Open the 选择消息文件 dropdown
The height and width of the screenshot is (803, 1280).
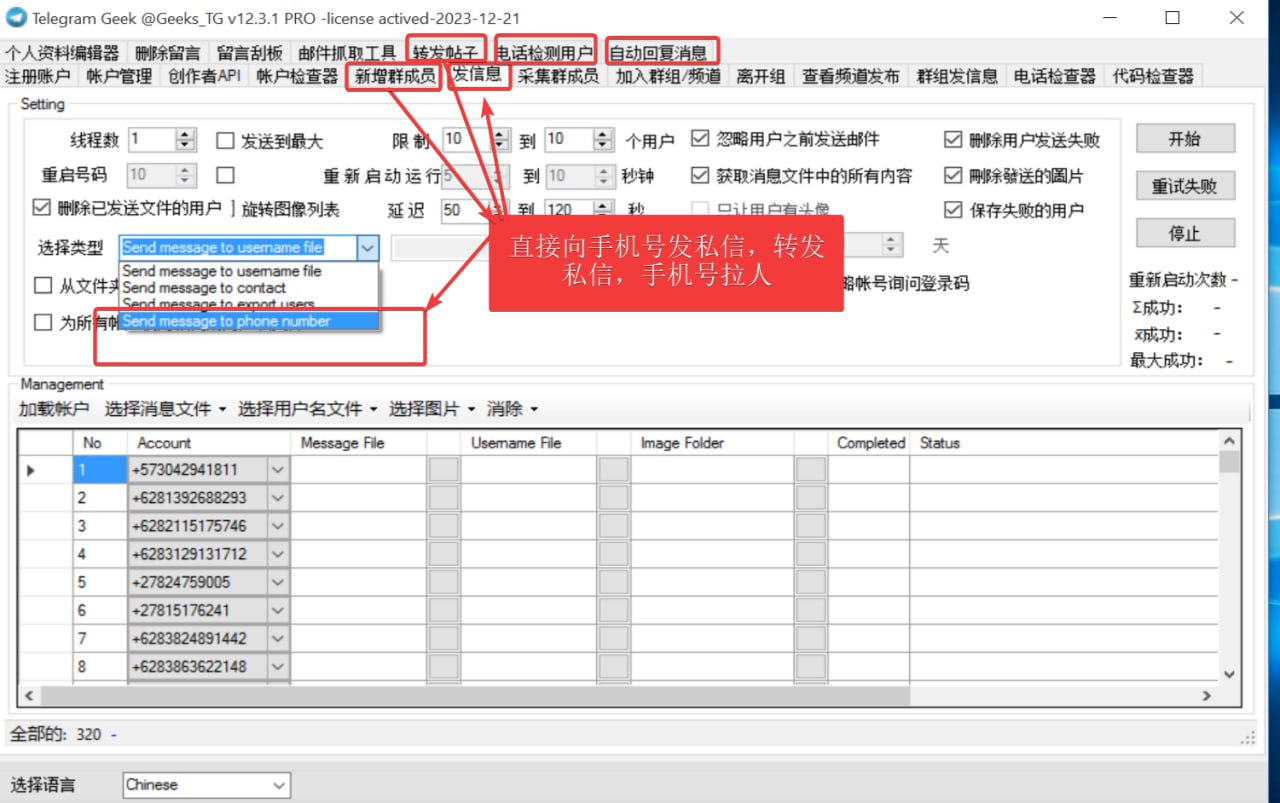tap(166, 408)
